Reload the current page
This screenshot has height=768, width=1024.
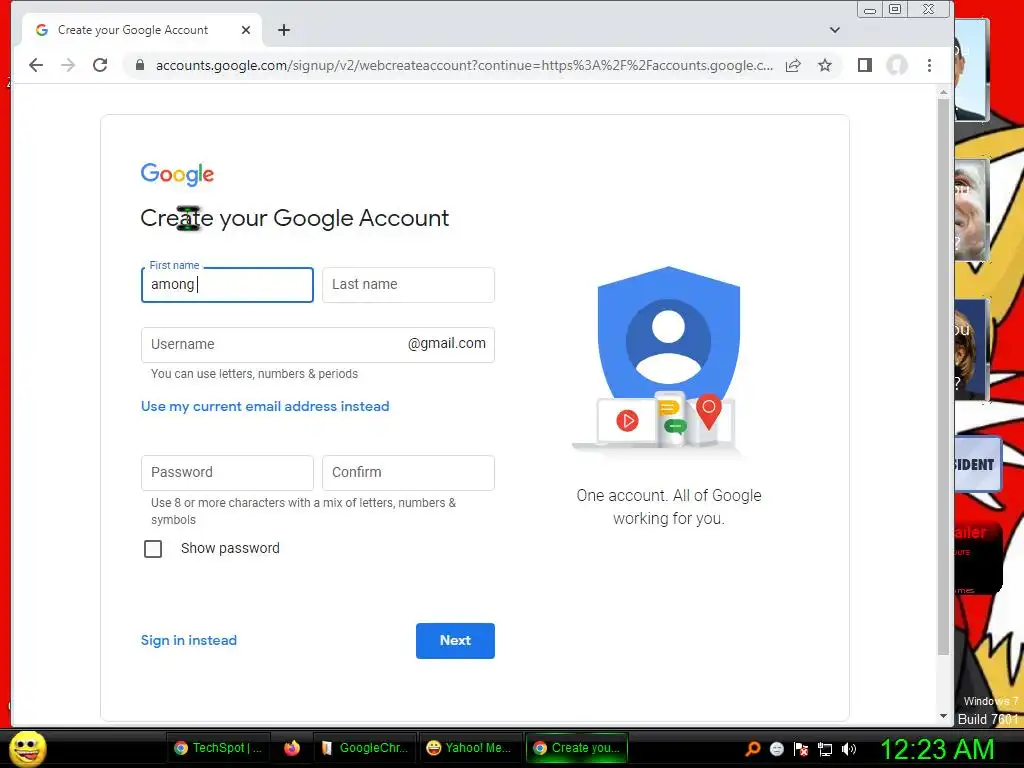click(x=100, y=65)
